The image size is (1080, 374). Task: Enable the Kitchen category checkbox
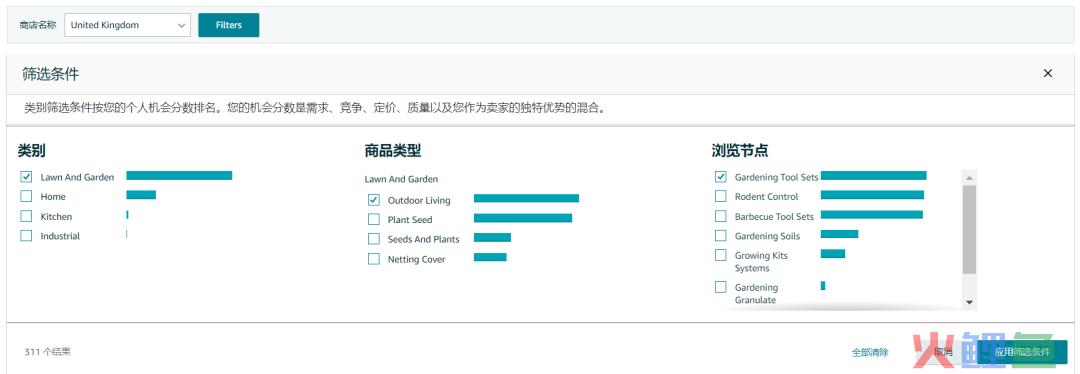26,216
